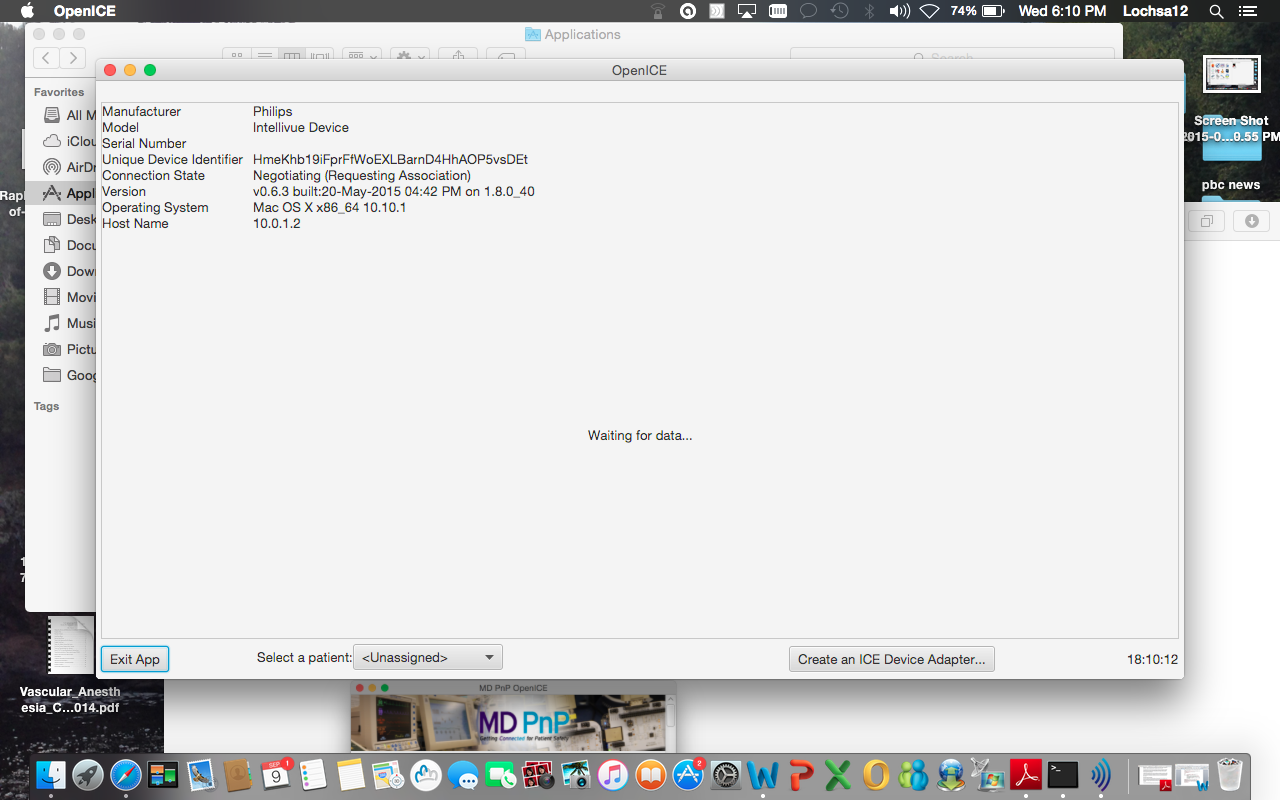This screenshot has height=800, width=1280.
Task: Click the Model value Intellivue Device
Action: [300, 127]
